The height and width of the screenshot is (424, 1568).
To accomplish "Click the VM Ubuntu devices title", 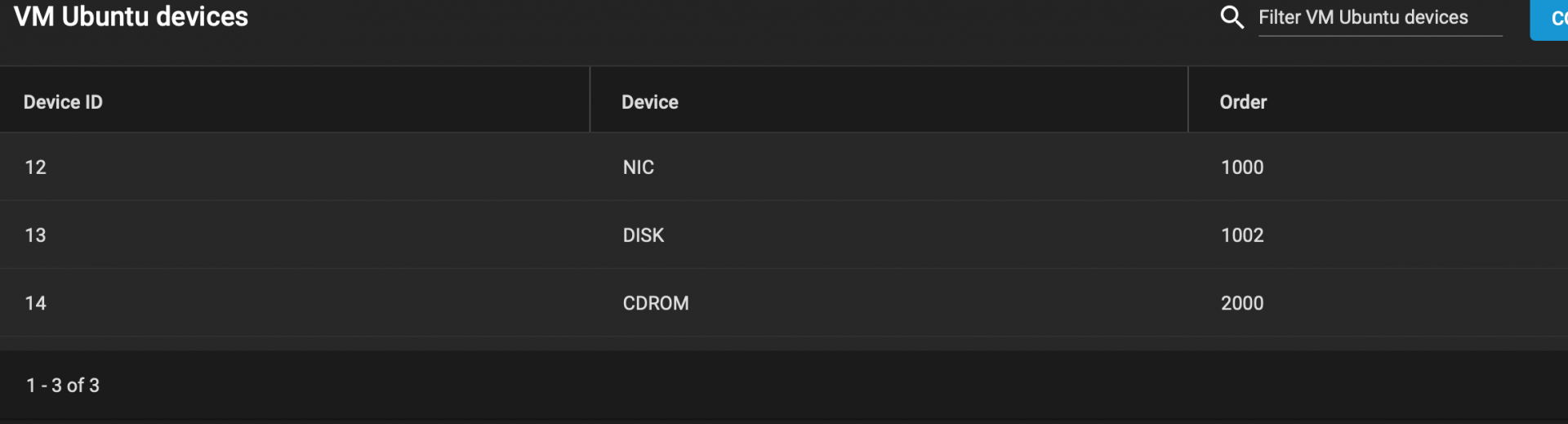I will coord(131,16).
